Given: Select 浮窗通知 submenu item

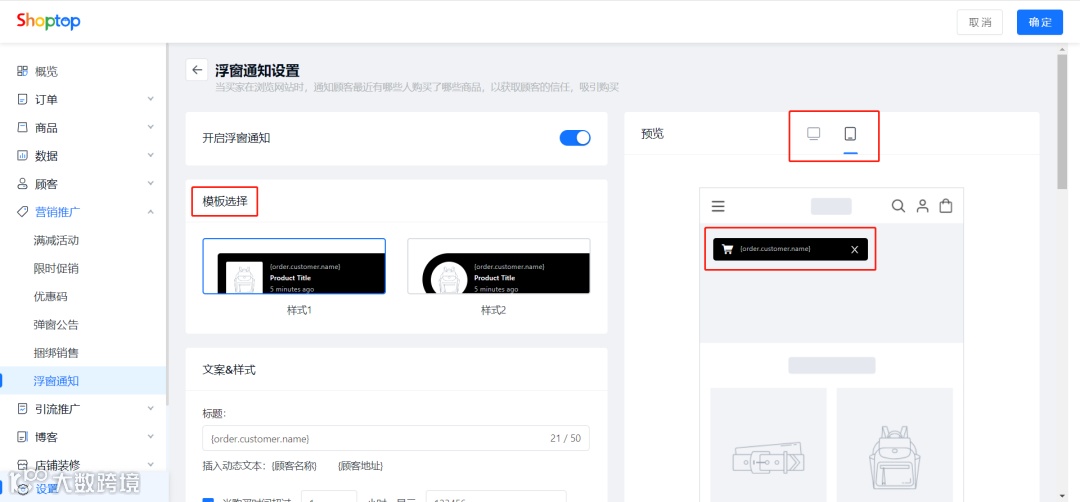Looking at the screenshot, I should click(83, 381).
